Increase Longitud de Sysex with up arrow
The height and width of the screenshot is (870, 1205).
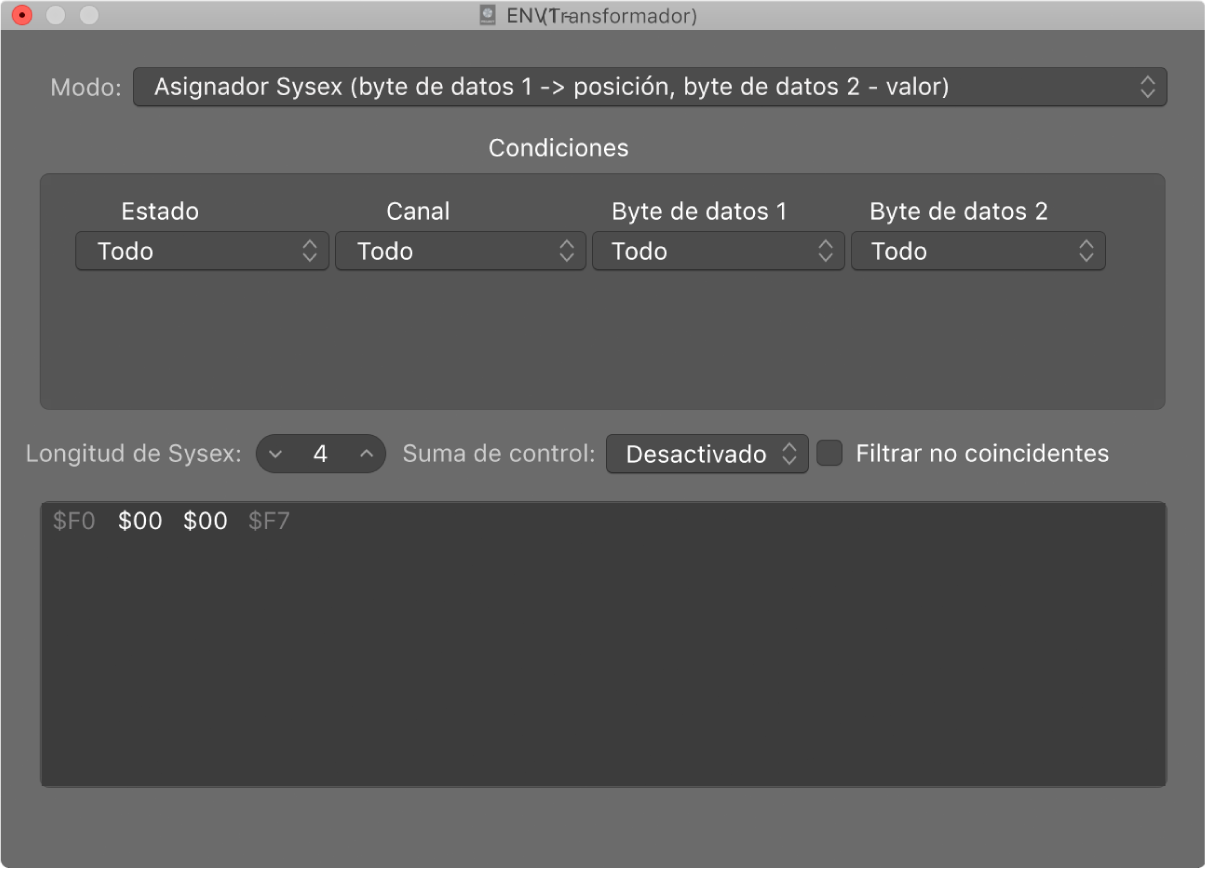coord(366,454)
